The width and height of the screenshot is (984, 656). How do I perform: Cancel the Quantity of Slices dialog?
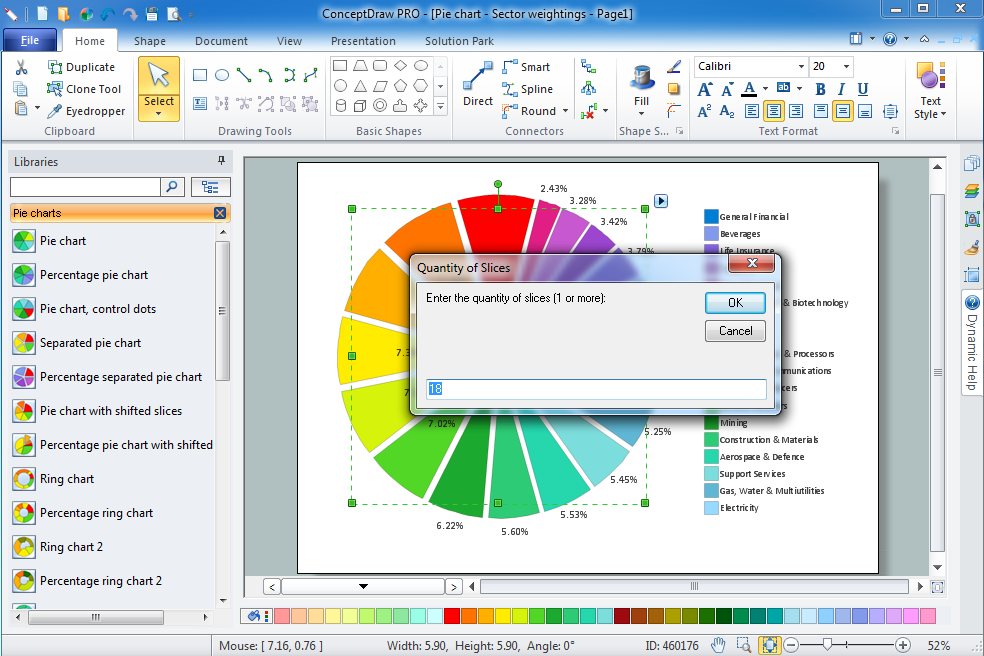pos(735,331)
